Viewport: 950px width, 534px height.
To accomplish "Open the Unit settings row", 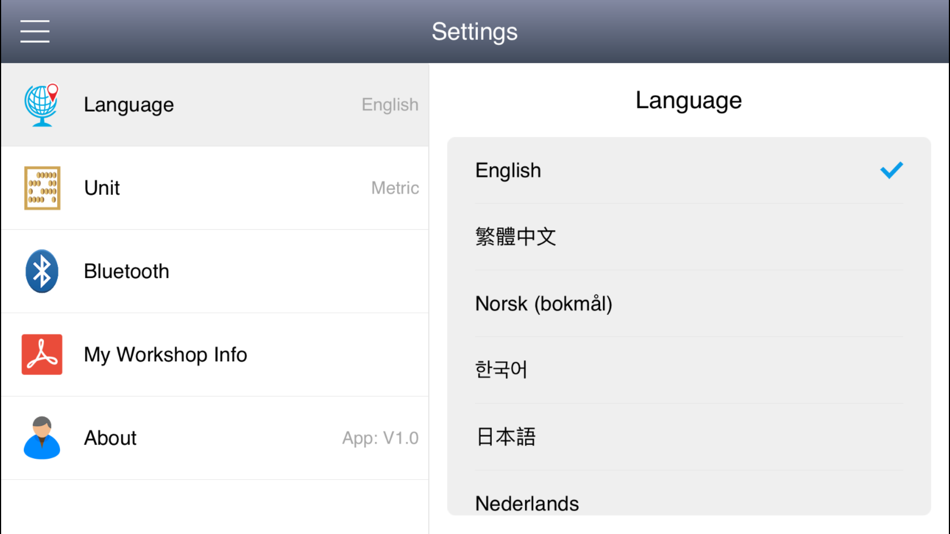I will coord(215,188).
